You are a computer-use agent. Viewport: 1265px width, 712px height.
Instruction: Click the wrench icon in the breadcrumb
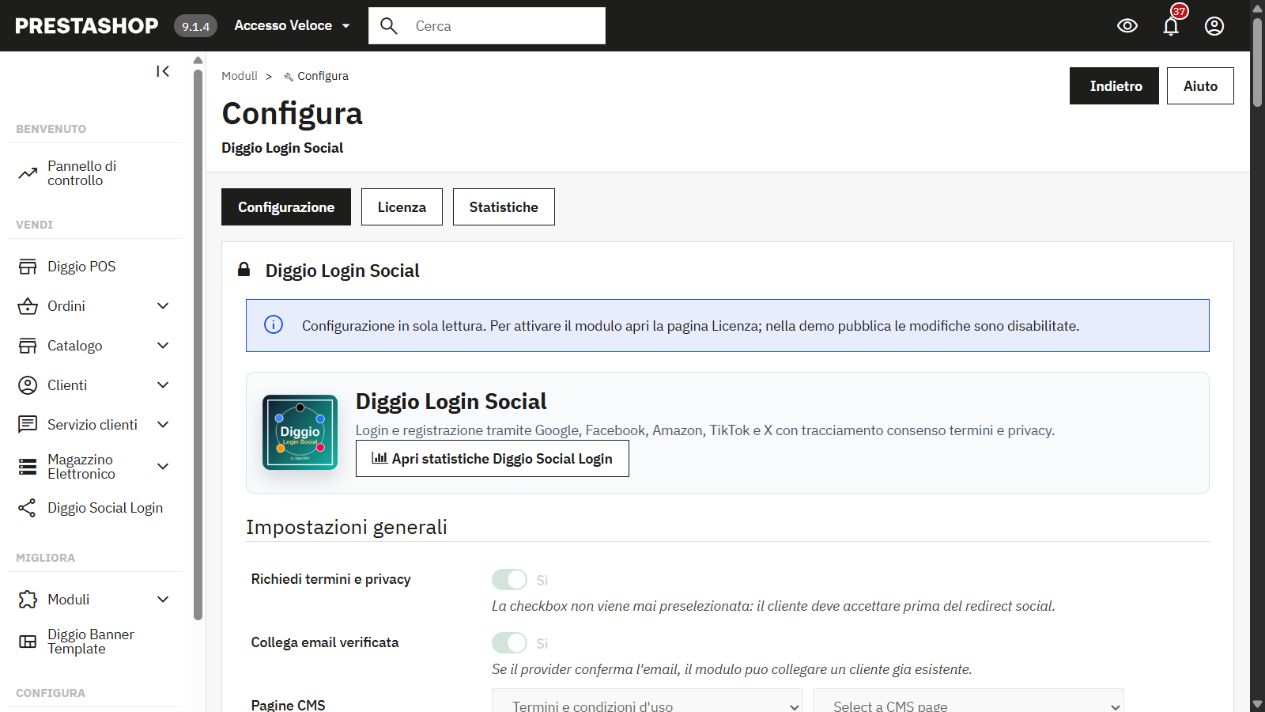point(289,76)
